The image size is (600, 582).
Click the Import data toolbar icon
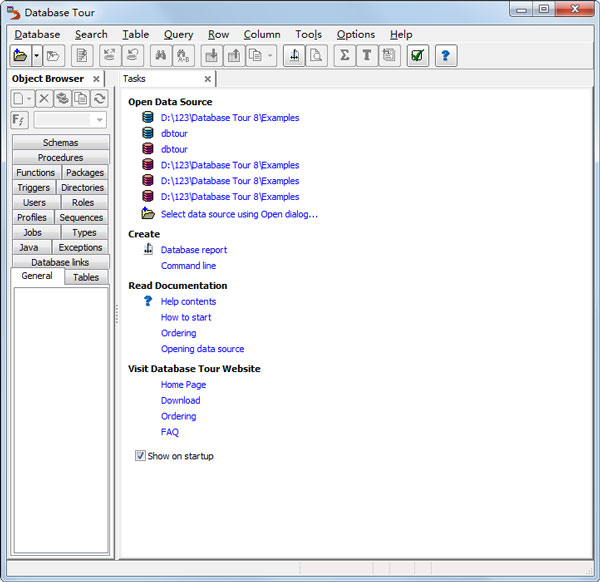point(212,56)
